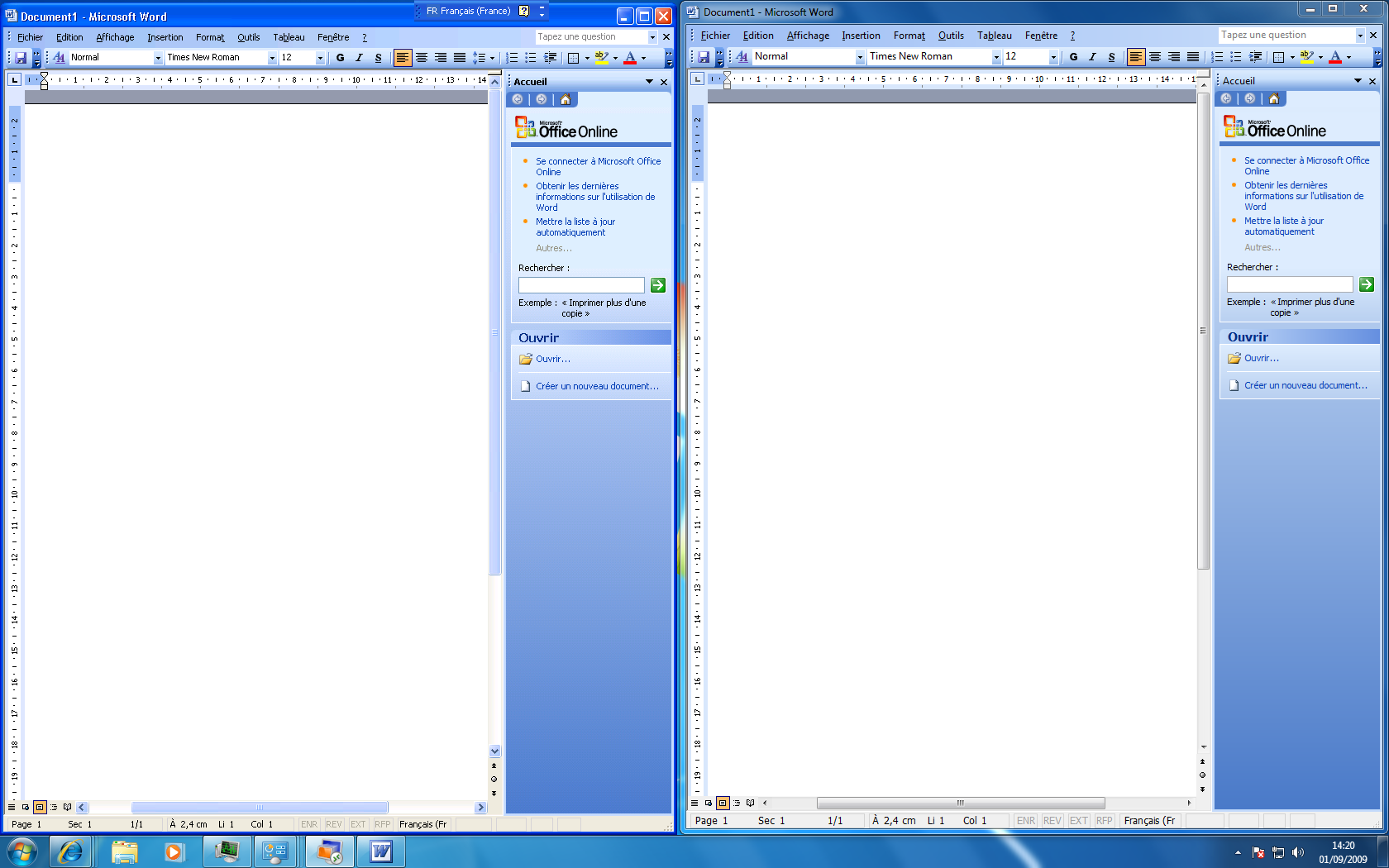Switch to Outline view in right window

click(737, 803)
